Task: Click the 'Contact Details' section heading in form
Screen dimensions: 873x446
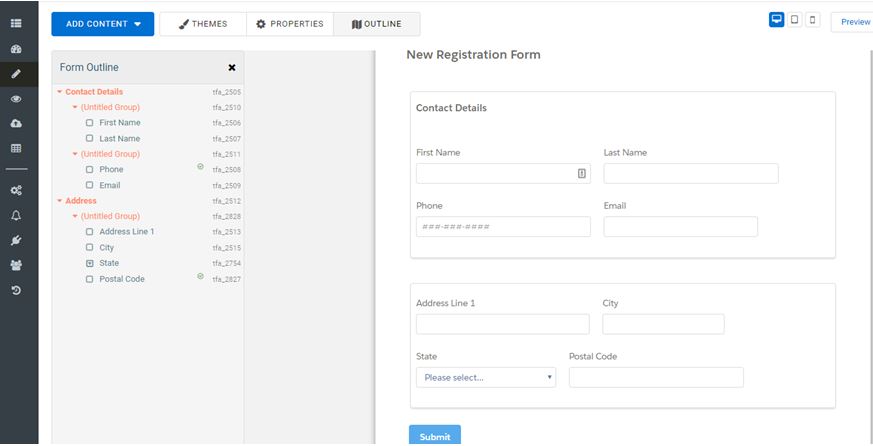Action: tap(451, 108)
